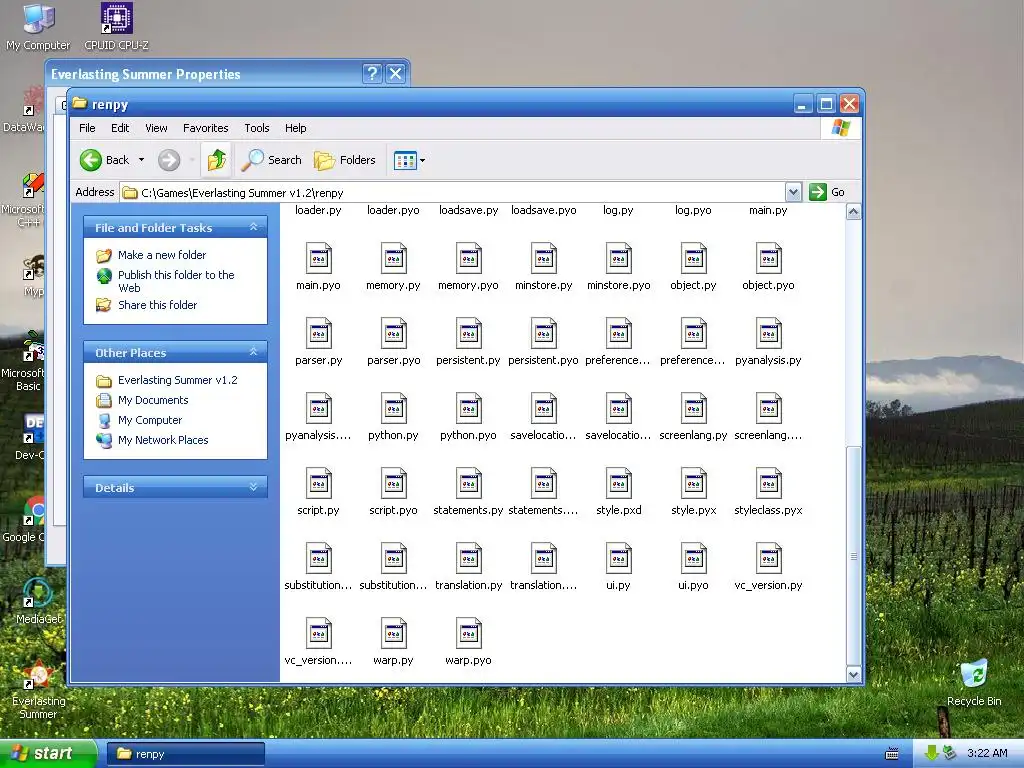Click Publish this folder to the Web
The width and height of the screenshot is (1024, 768).
click(176, 281)
